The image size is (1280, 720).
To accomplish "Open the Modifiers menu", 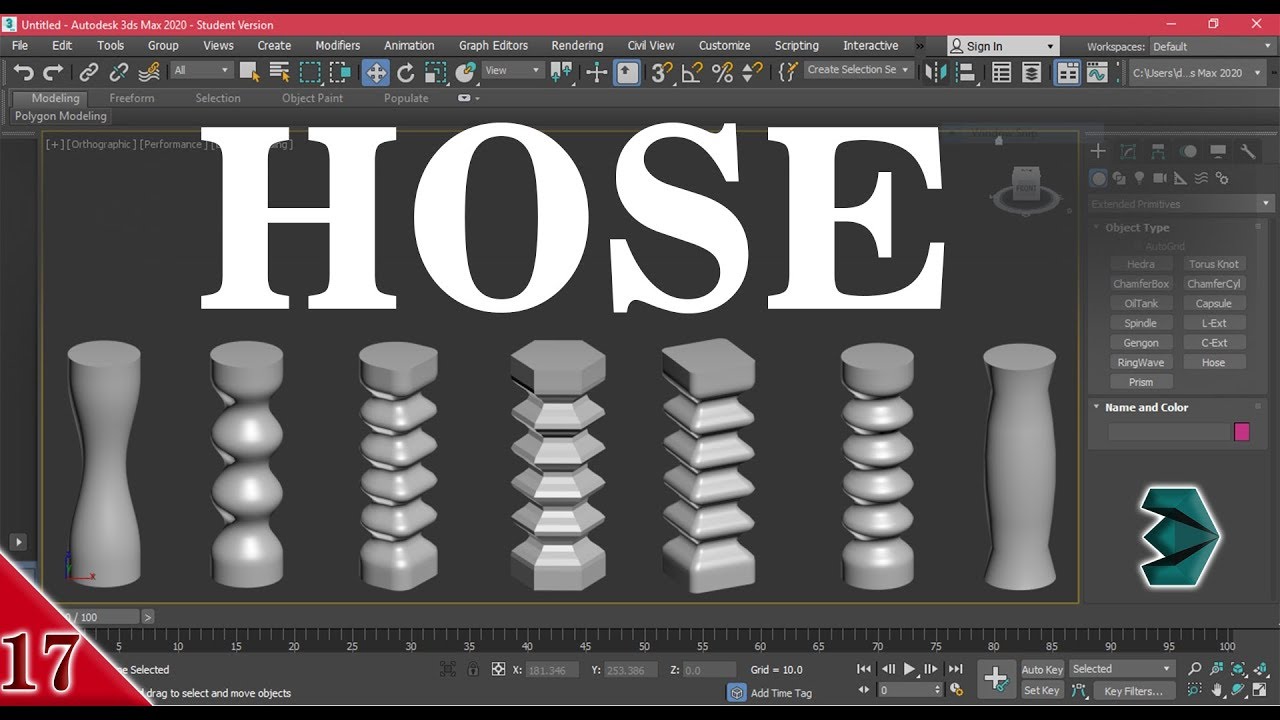I will coord(338,46).
